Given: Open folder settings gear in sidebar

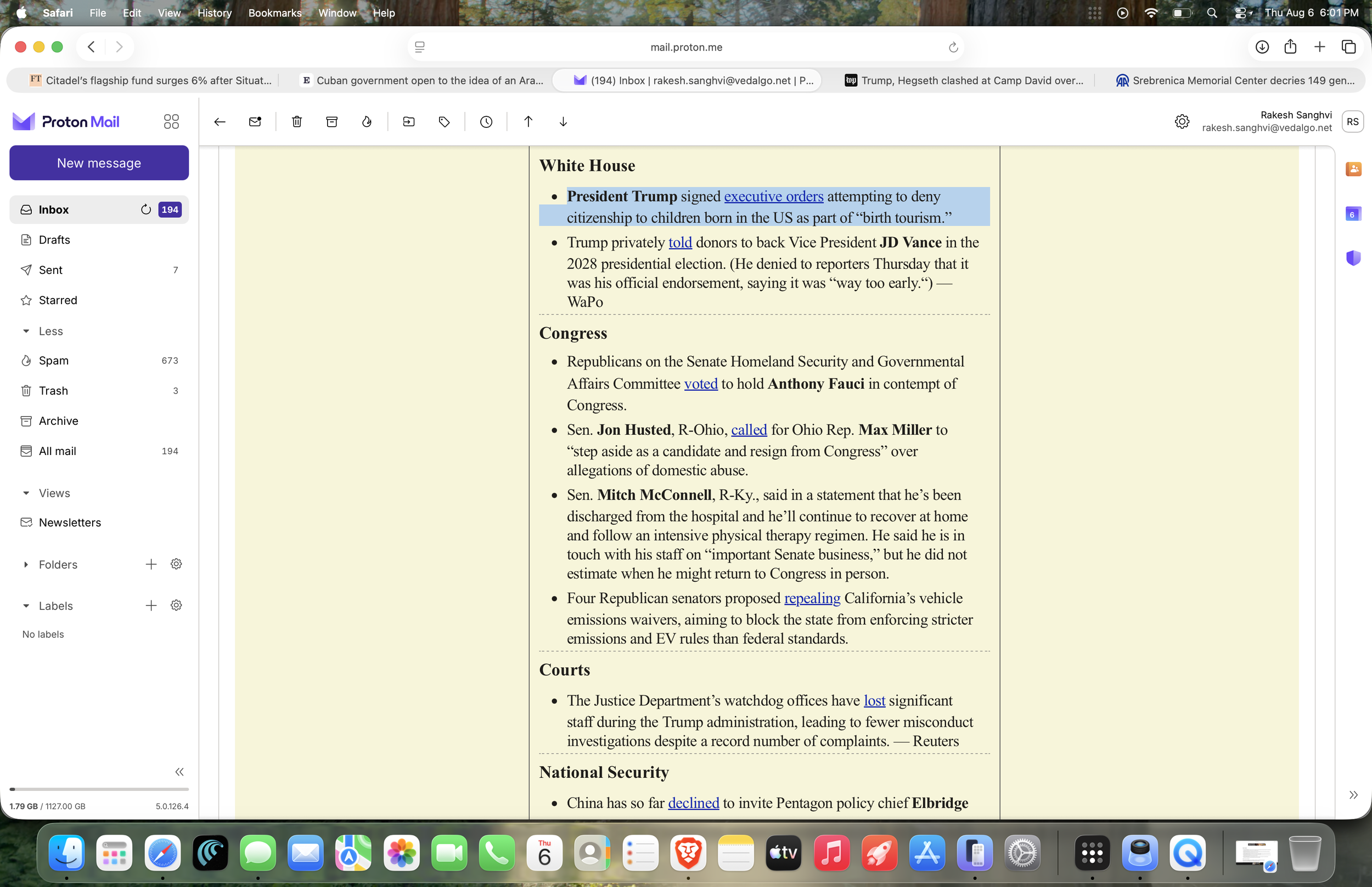Looking at the screenshot, I should (176, 564).
